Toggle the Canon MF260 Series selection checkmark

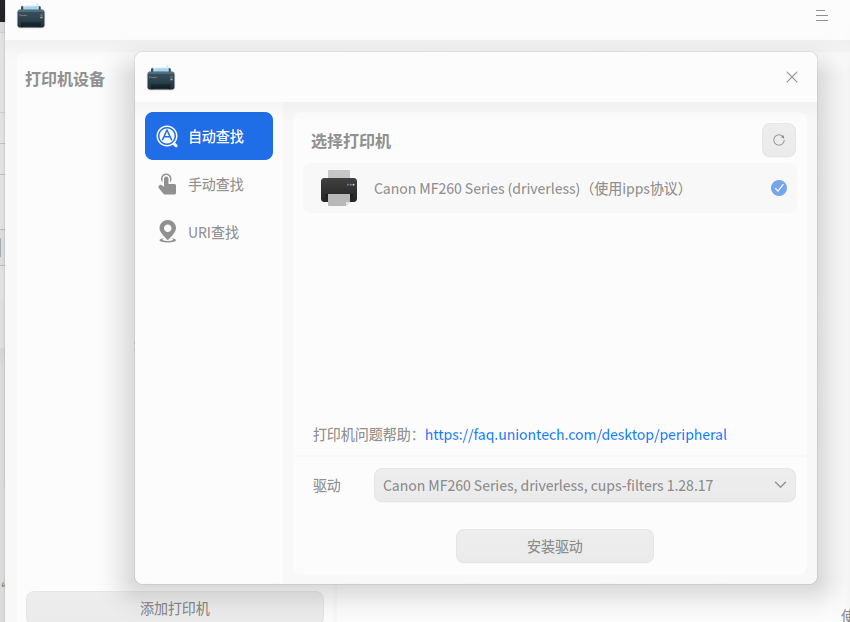click(x=778, y=188)
